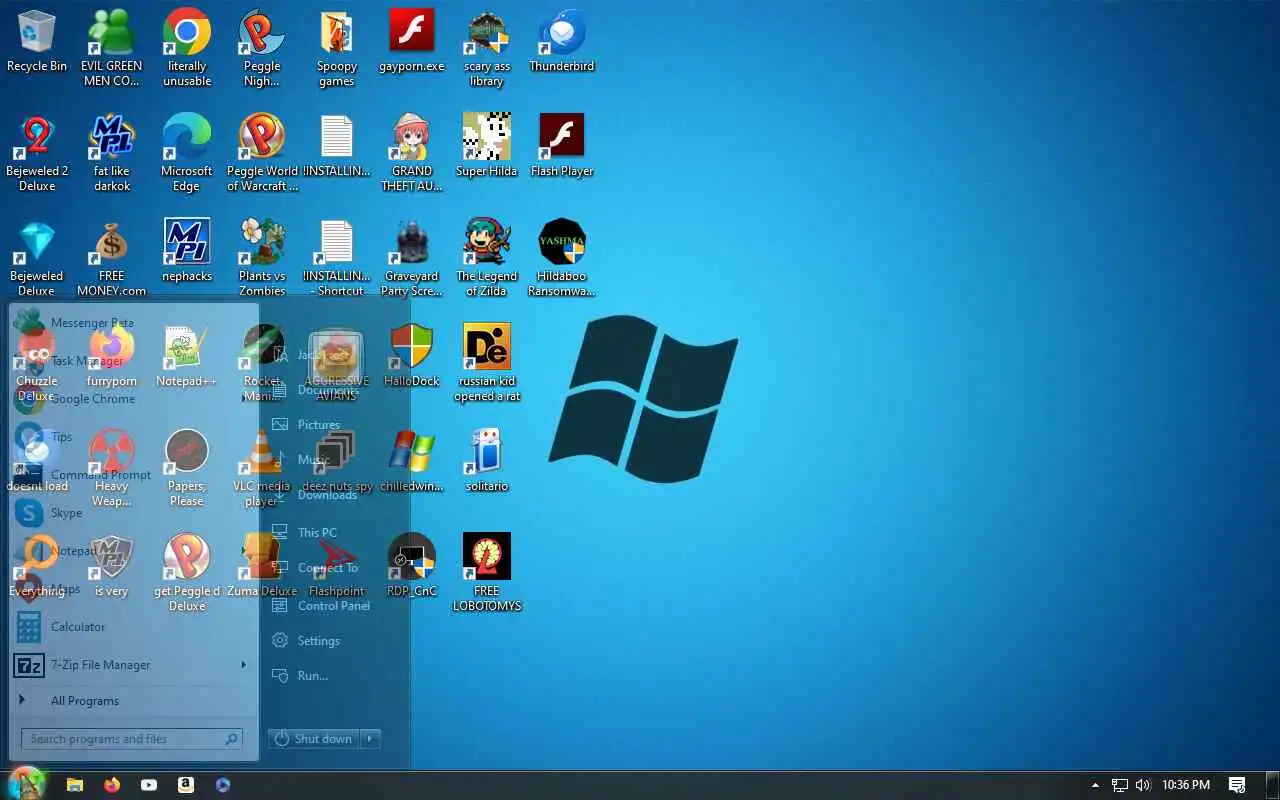Image resolution: width=1280 pixels, height=800 pixels.
Task: Launch the Flash Player desktop shortcut
Action: click(x=562, y=146)
